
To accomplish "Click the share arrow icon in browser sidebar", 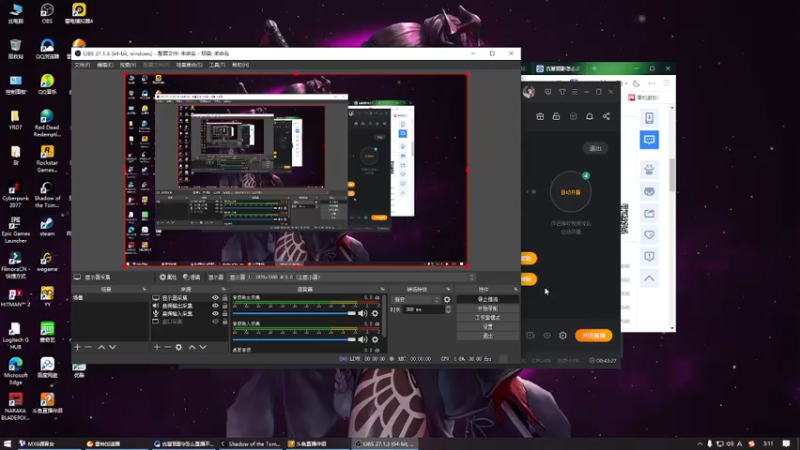I will point(649,213).
